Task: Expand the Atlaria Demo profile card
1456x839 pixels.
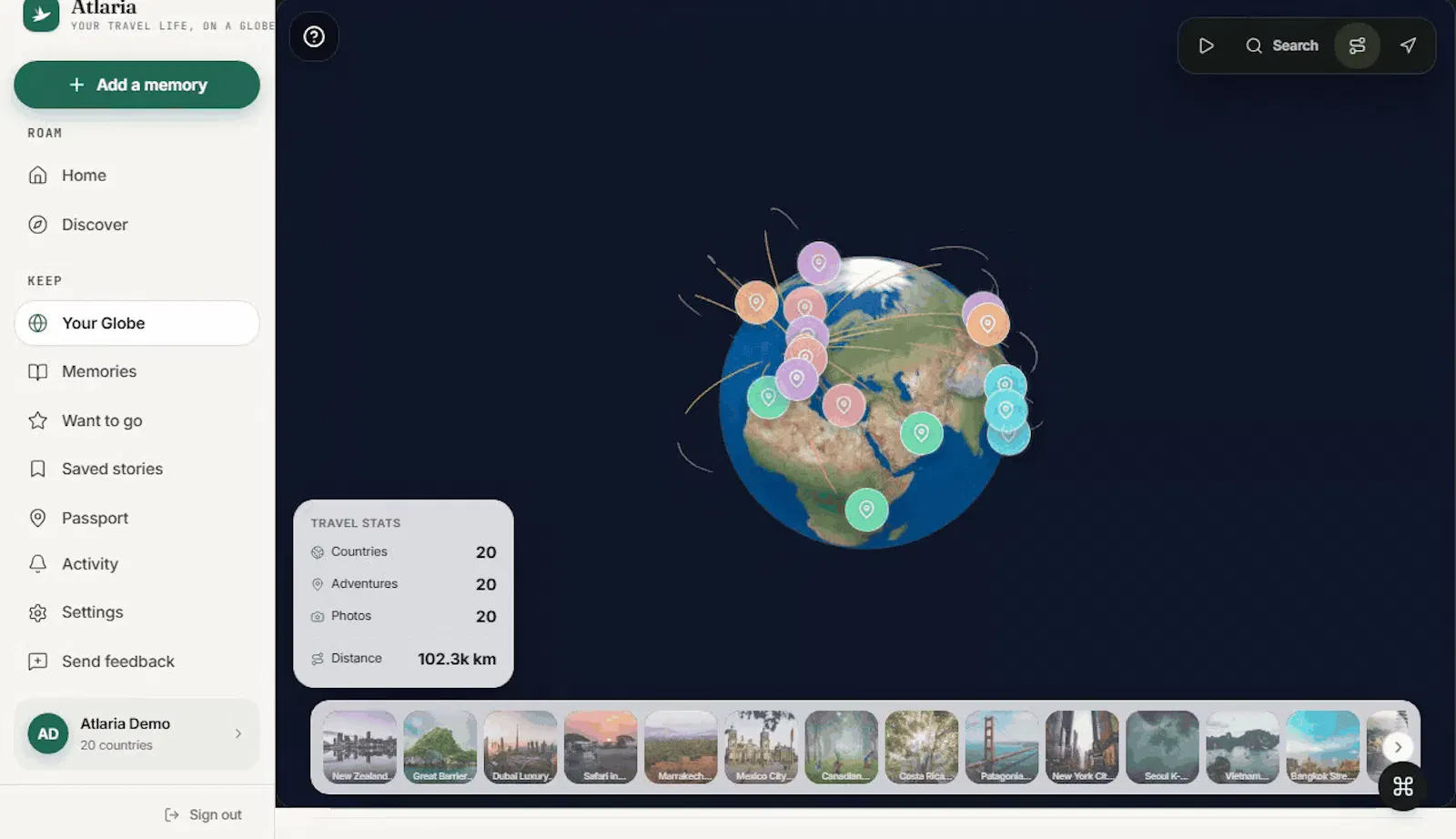Action: [x=136, y=733]
